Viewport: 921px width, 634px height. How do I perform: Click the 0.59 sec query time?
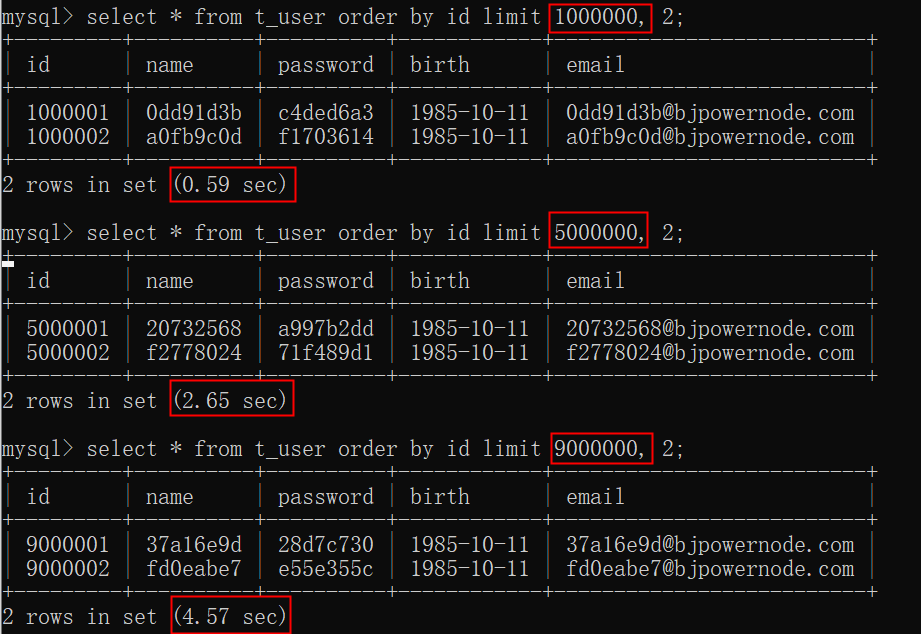pyautogui.click(x=232, y=185)
